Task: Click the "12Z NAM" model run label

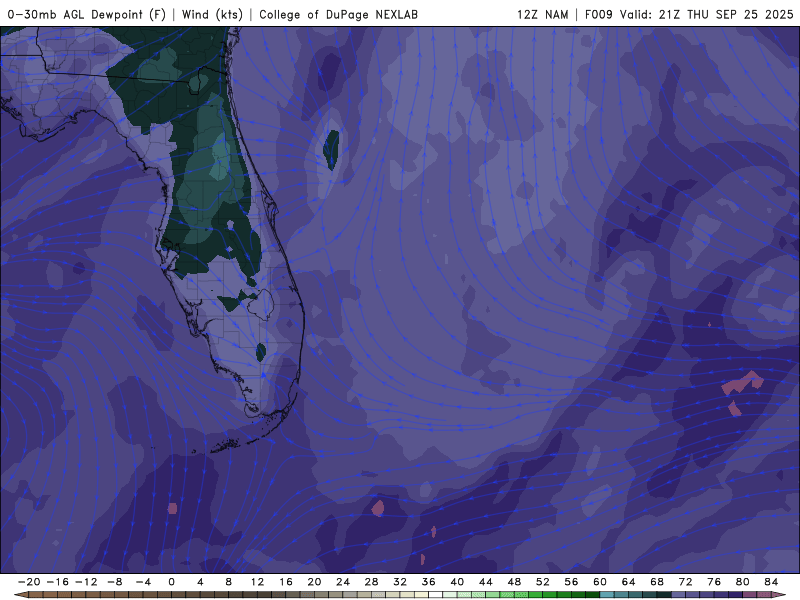Action: (x=542, y=14)
